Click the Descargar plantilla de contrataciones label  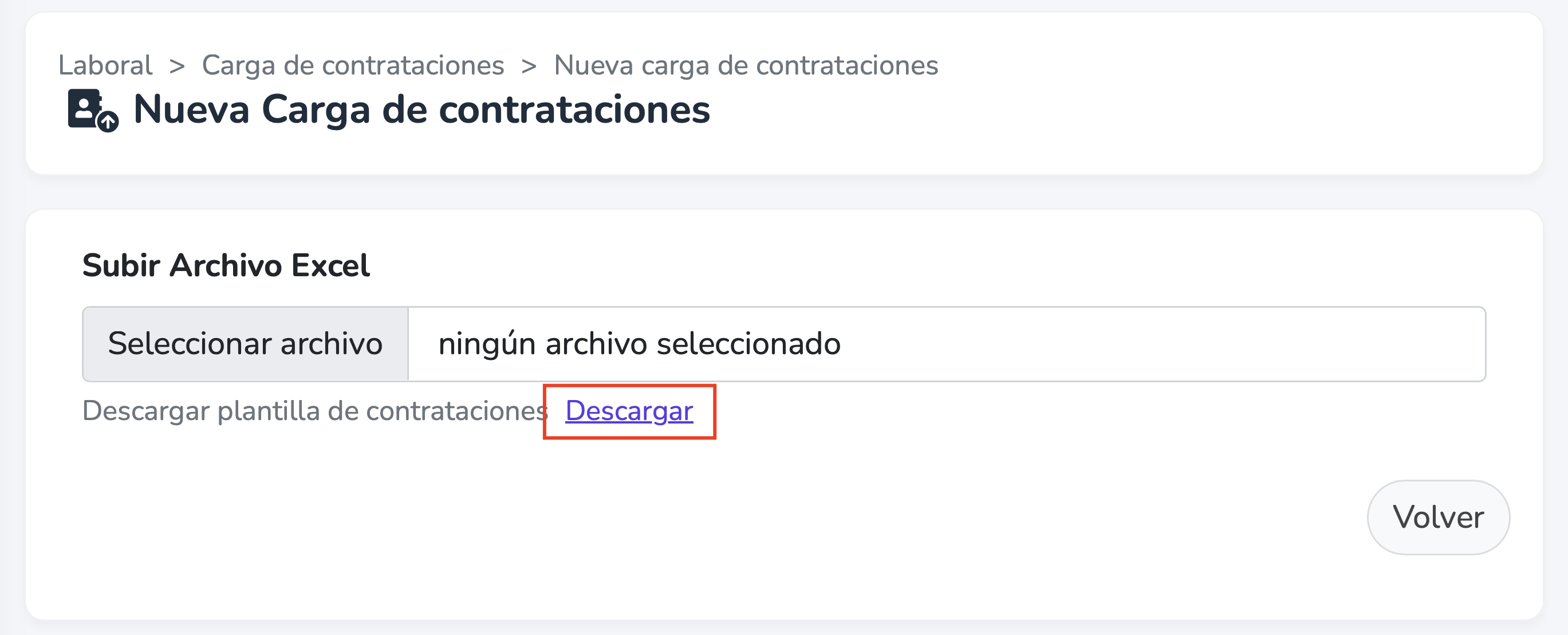(x=316, y=411)
